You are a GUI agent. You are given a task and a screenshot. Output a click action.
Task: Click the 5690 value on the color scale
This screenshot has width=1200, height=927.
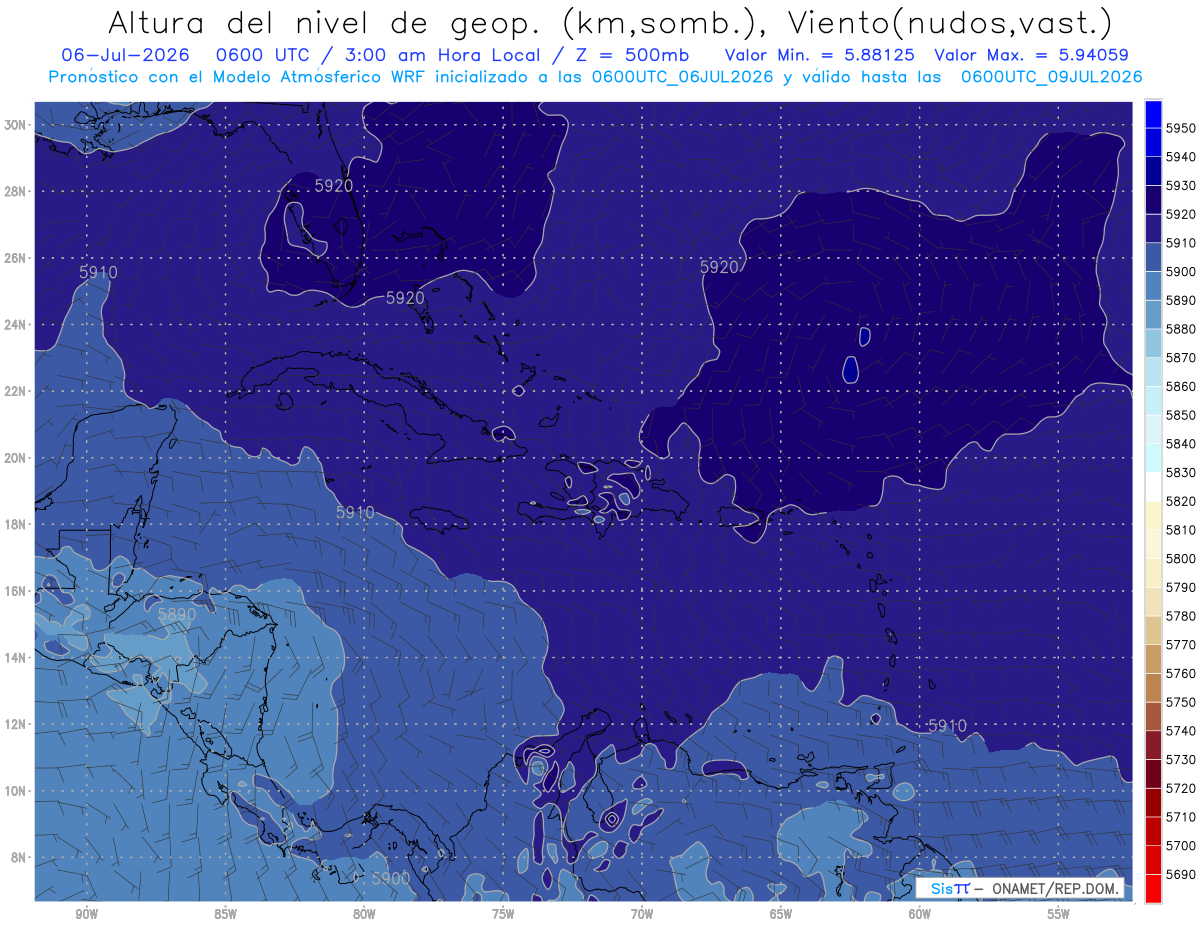pyautogui.click(x=1180, y=874)
